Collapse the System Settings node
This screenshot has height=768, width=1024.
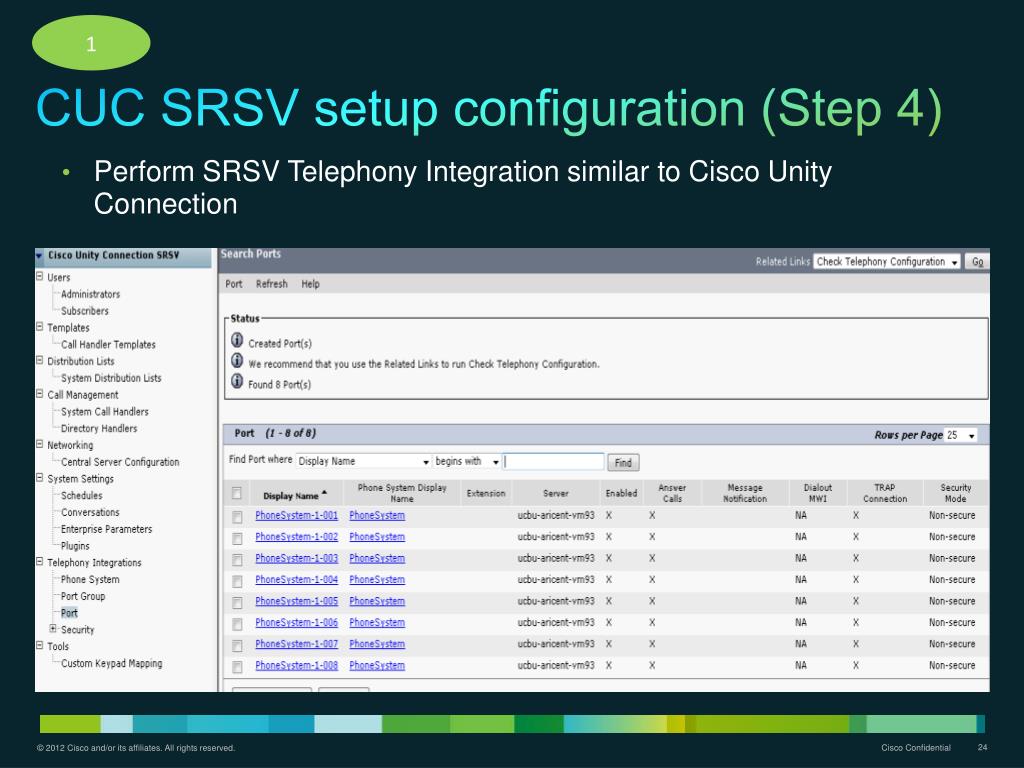39,477
